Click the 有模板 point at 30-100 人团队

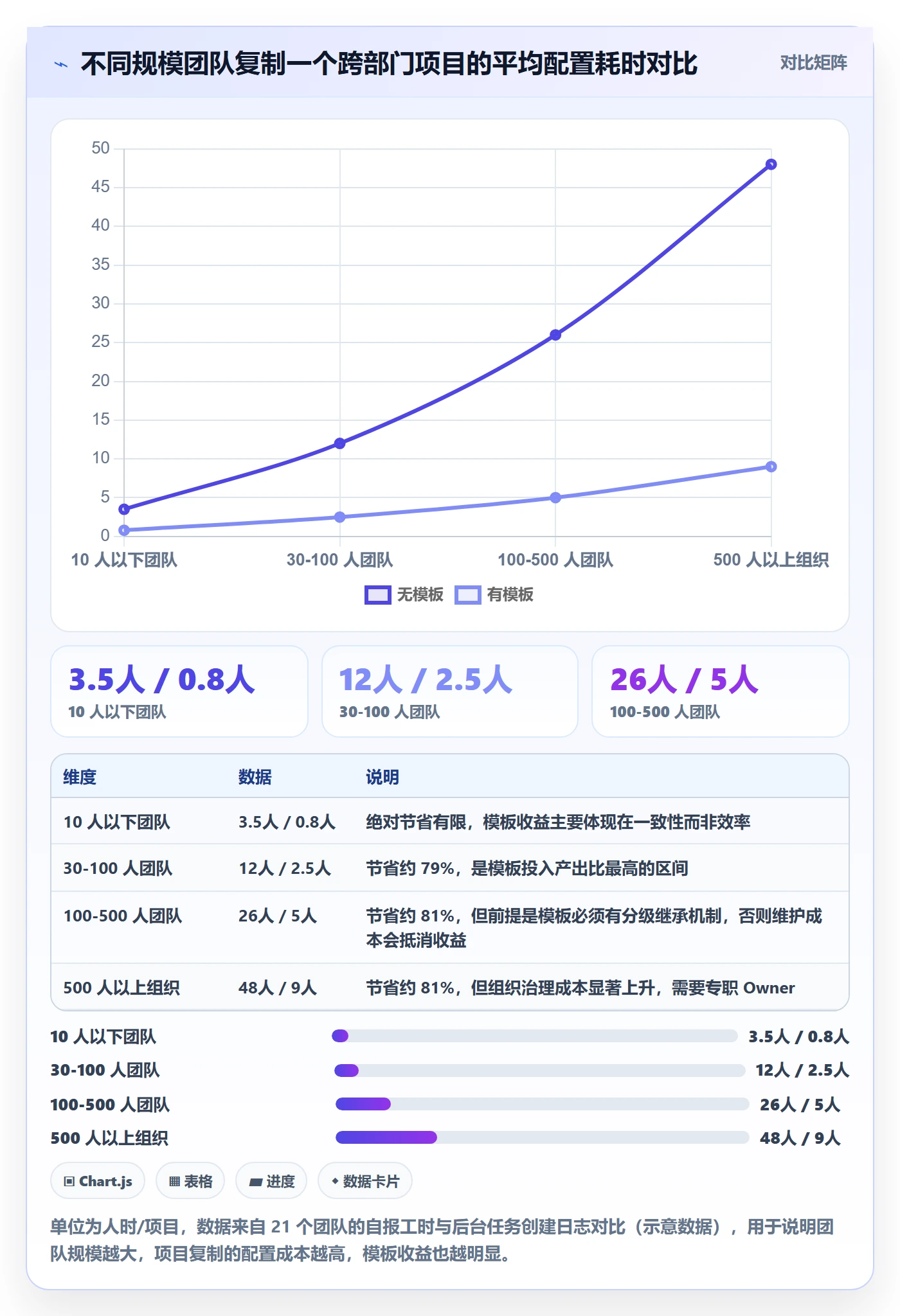(340, 517)
